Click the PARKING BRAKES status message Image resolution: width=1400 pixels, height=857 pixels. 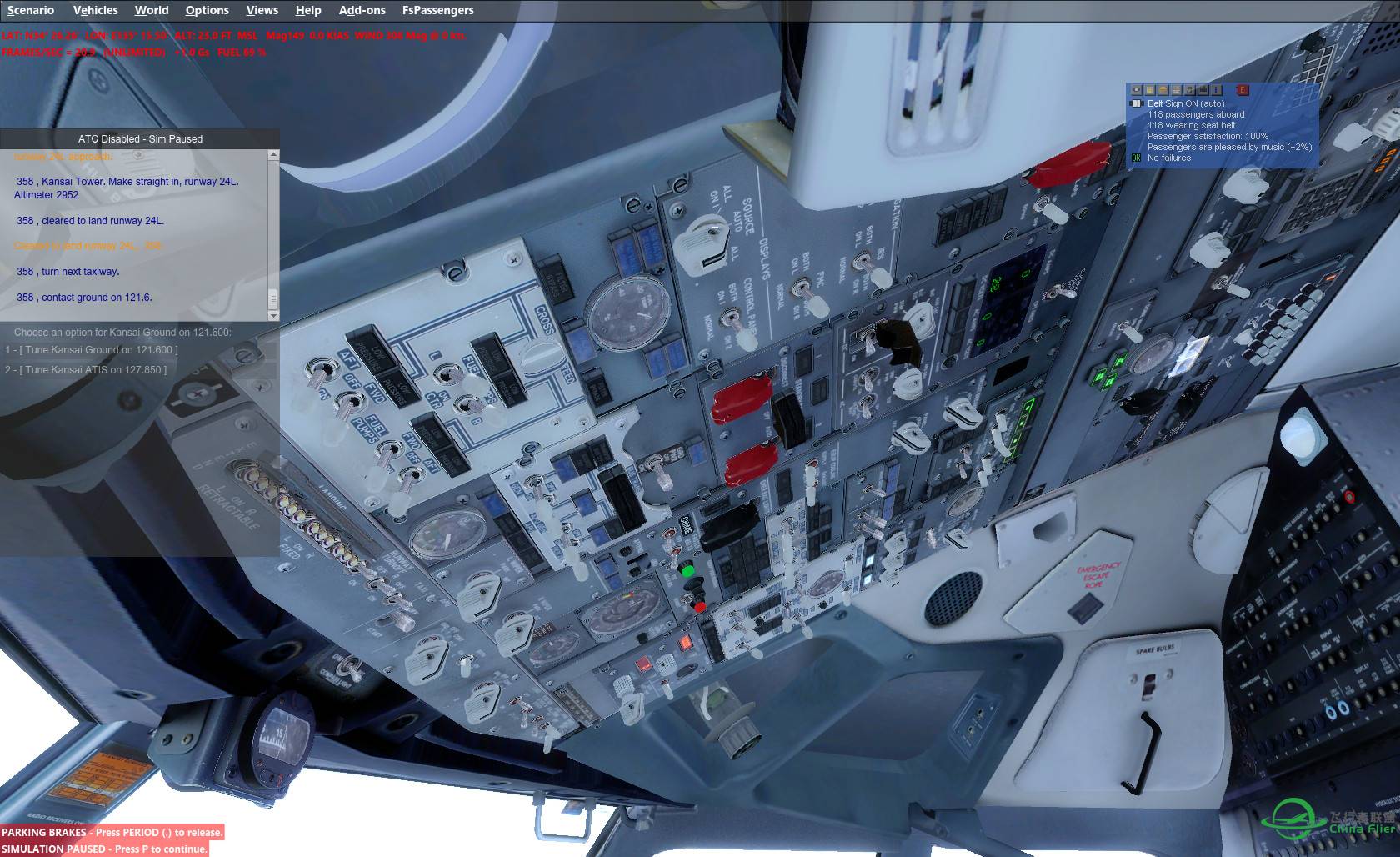pyautogui.click(x=112, y=832)
